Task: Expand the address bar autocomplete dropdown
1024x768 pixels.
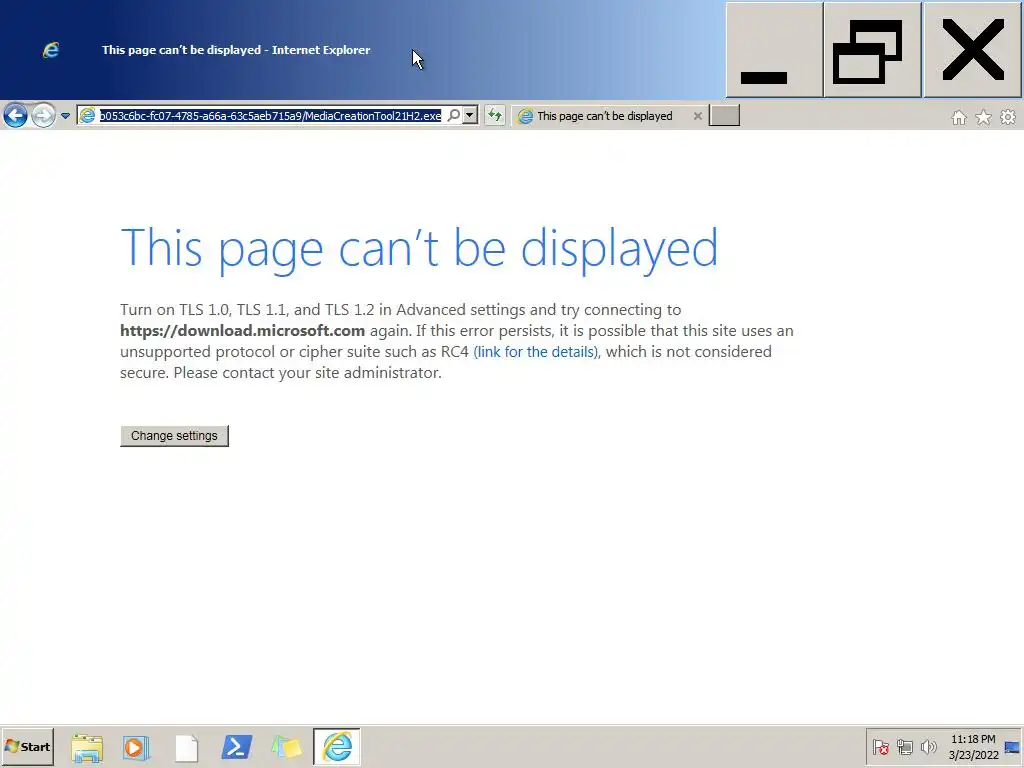Action: tap(470, 116)
